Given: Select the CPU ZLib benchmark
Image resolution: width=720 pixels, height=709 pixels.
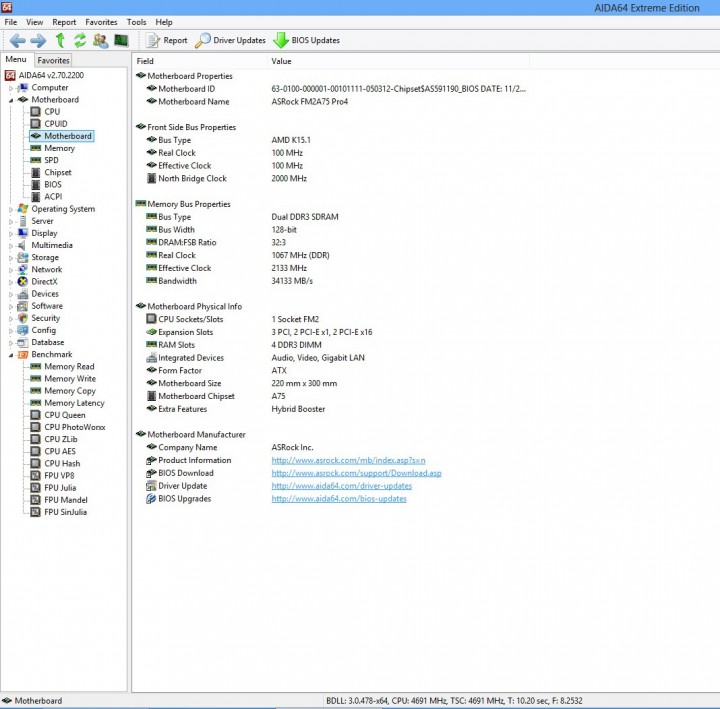Looking at the screenshot, I should click(x=61, y=439).
